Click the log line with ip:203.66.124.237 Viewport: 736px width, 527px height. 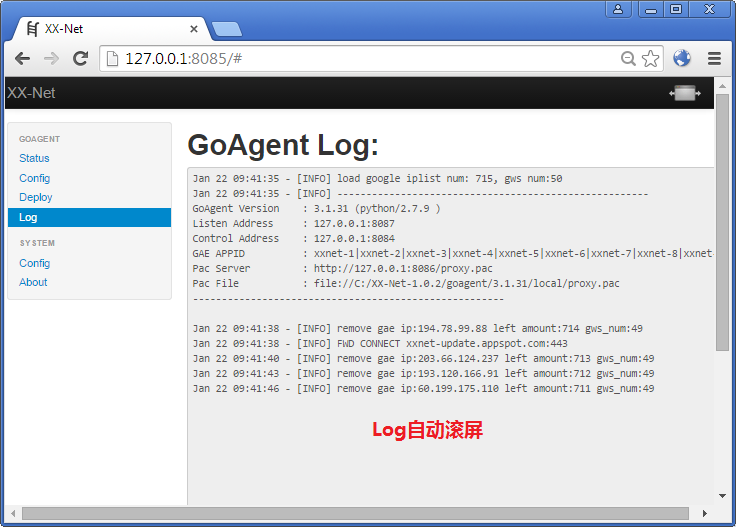pyautogui.click(x=423, y=359)
